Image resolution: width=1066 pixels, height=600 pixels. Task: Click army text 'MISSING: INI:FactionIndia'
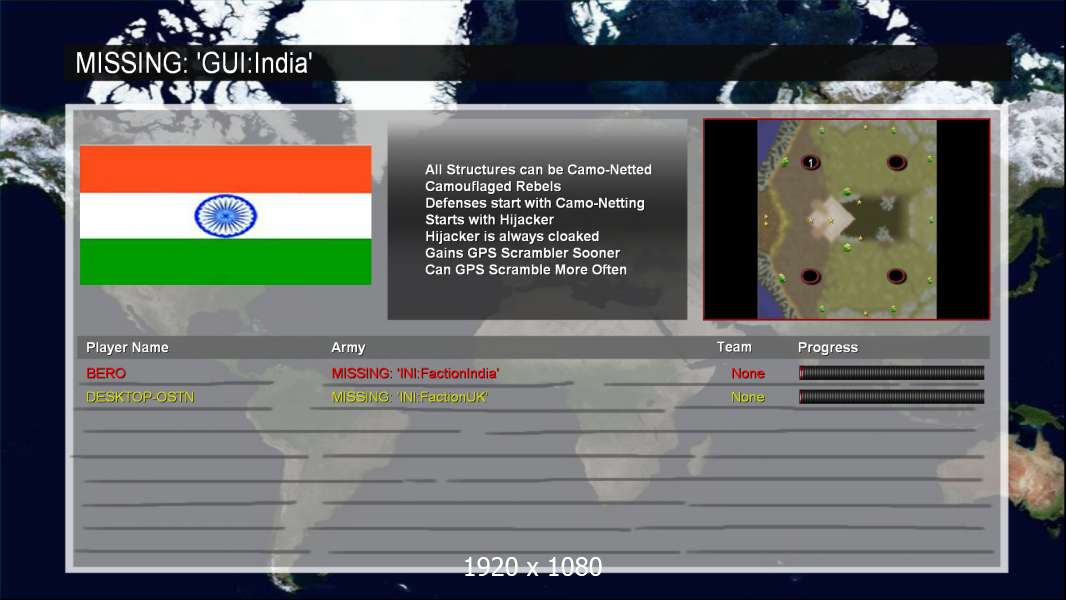pos(415,373)
